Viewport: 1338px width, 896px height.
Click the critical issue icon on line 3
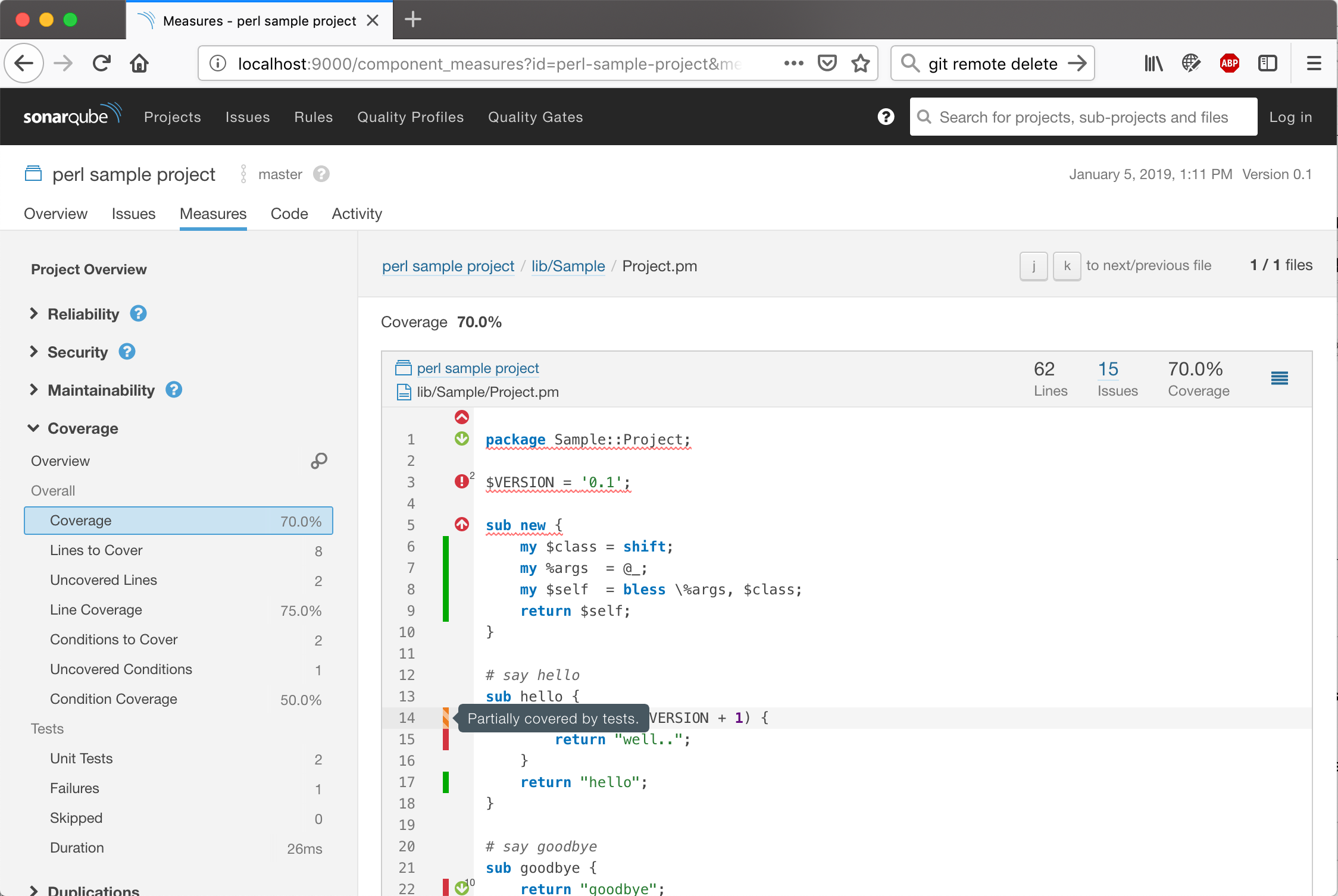(462, 481)
